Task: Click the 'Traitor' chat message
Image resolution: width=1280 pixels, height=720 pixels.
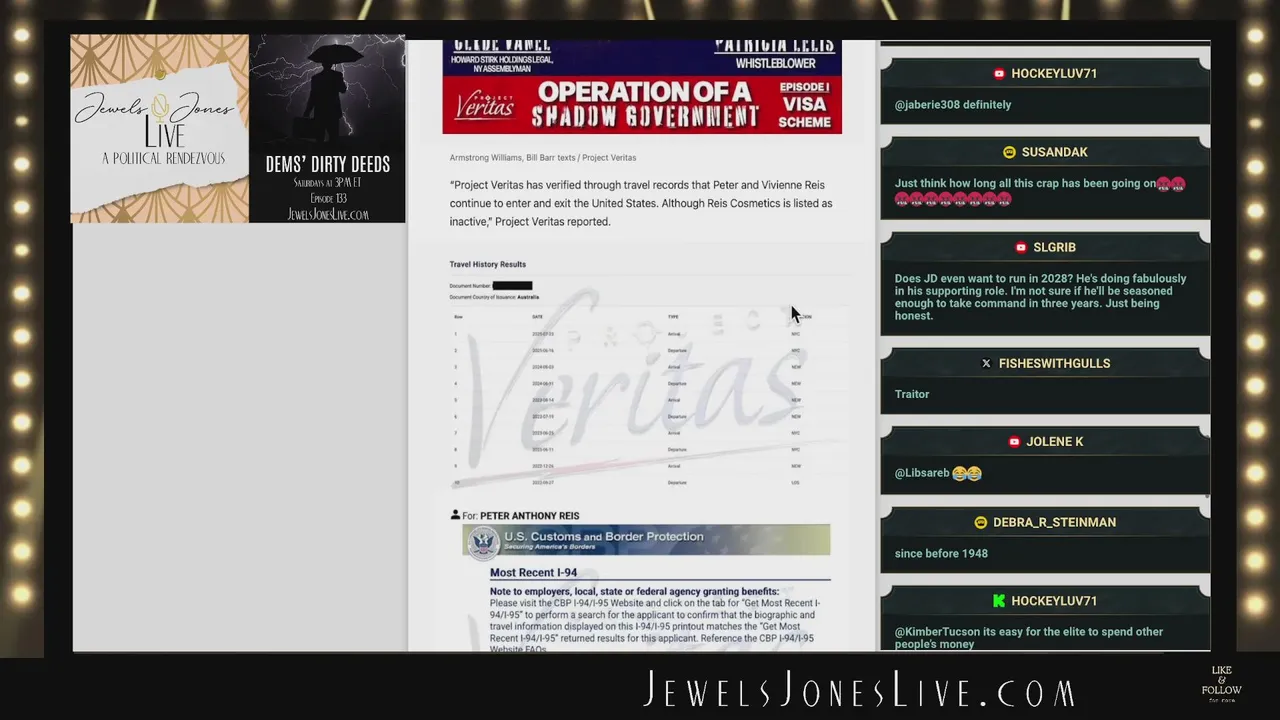Action: click(912, 394)
